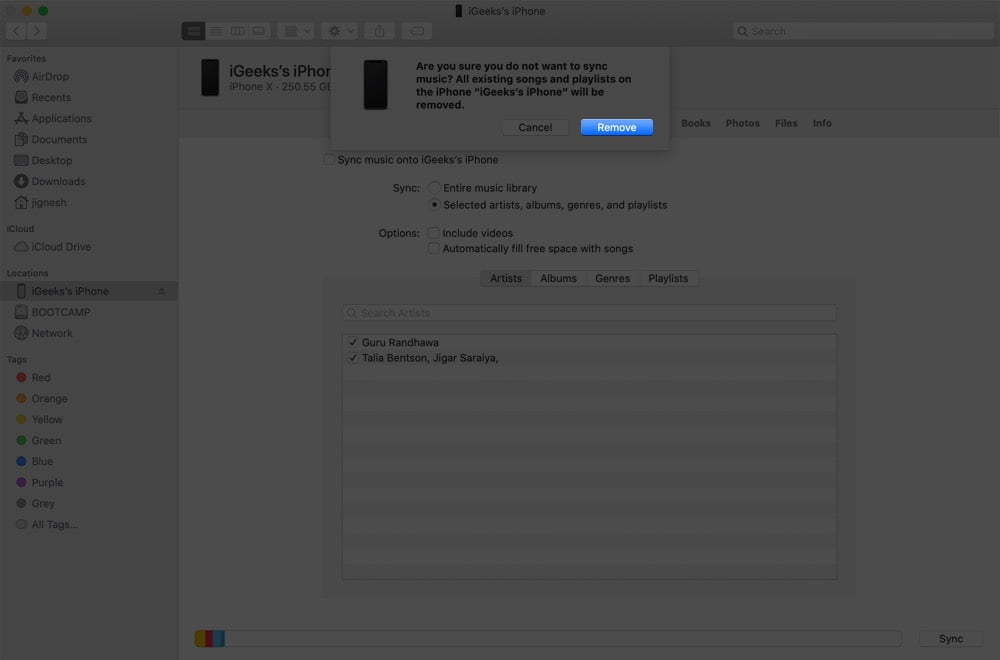1000x660 pixels.
Task: Eject iGeeks's iPhone in sidebar
Action: (x=161, y=291)
